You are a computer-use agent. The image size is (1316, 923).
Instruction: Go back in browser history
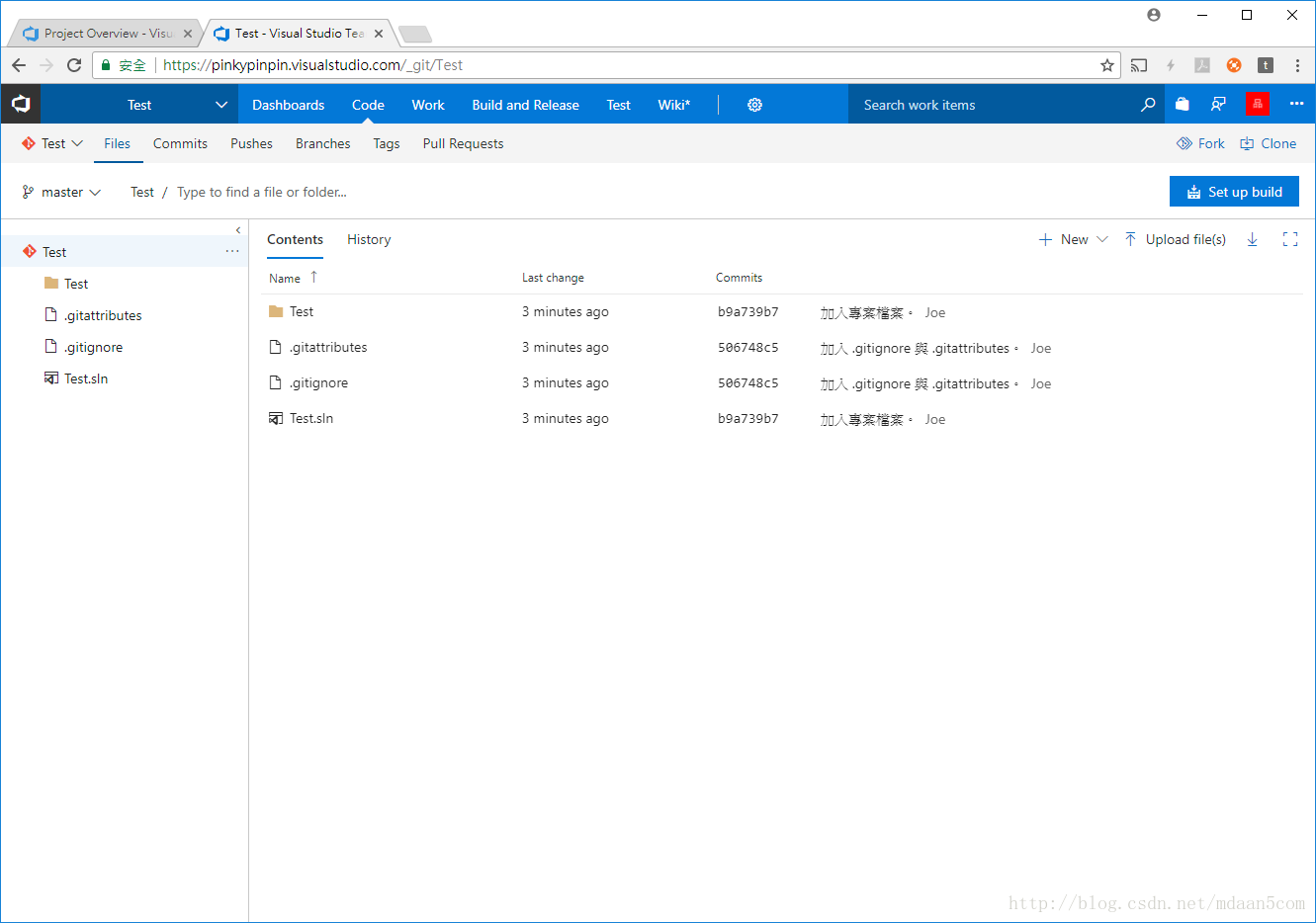pyautogui.click(x=19, y=65)
